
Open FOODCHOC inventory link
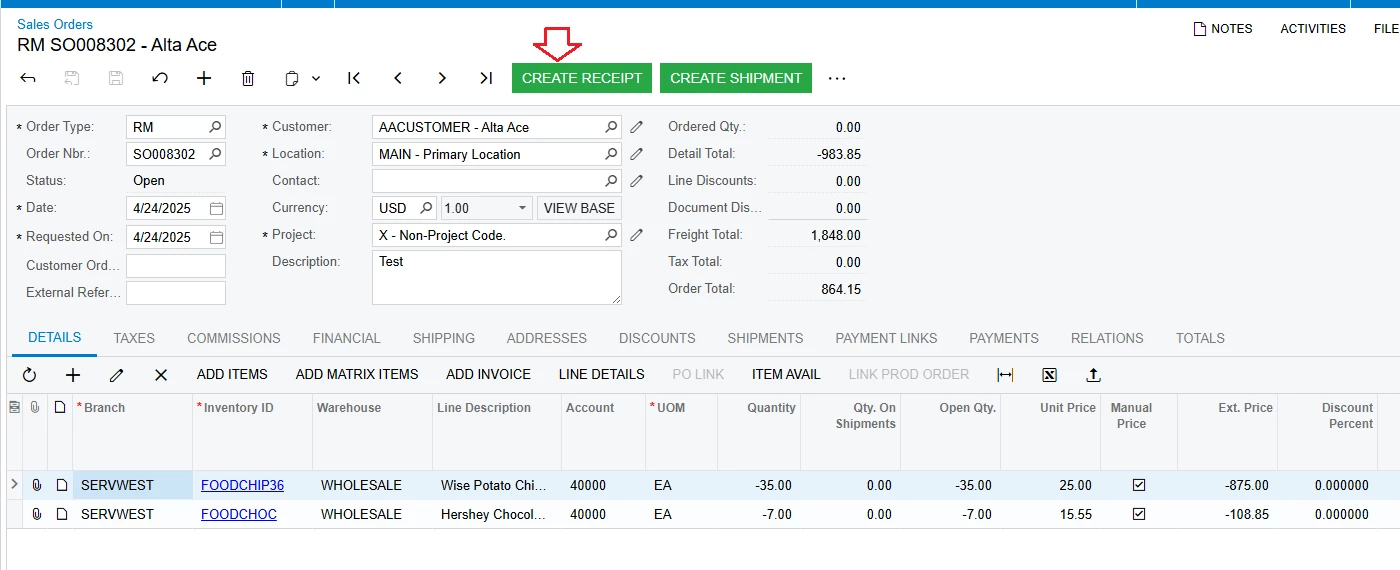point(239,514)
